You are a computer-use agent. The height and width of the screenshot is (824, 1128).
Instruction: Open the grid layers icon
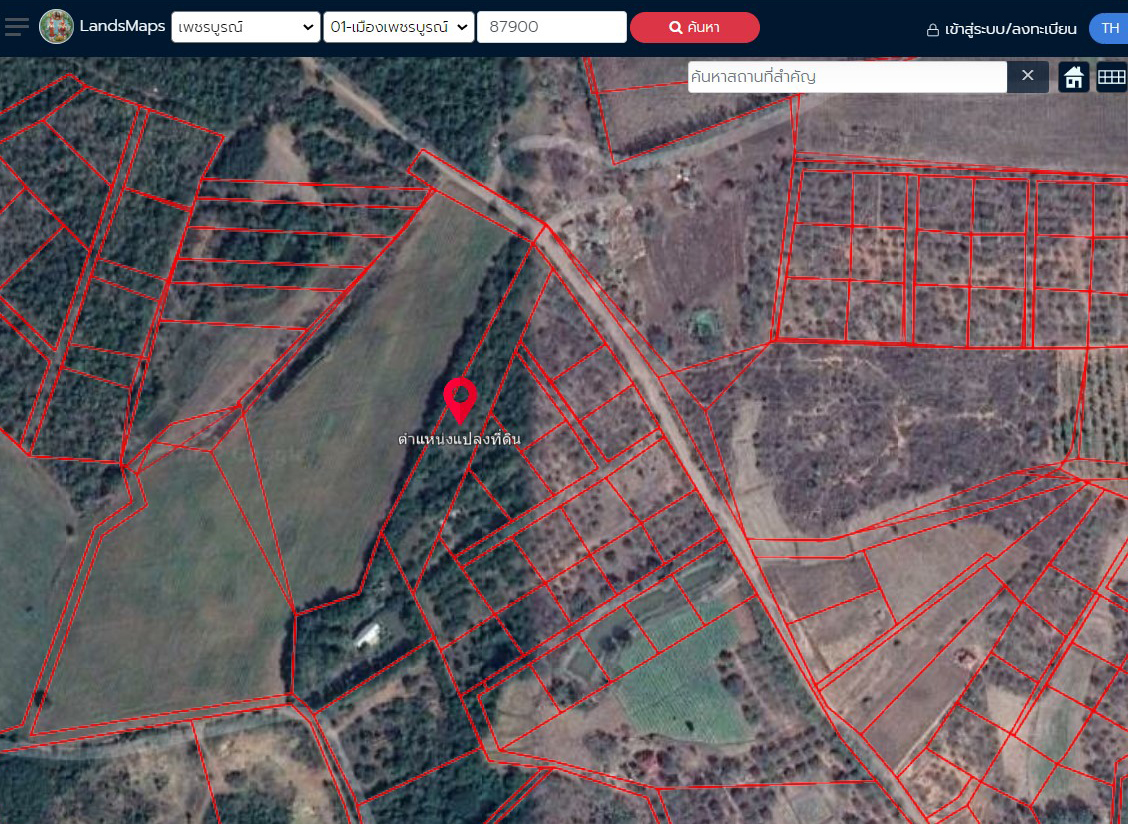(x=1111, y=77)
